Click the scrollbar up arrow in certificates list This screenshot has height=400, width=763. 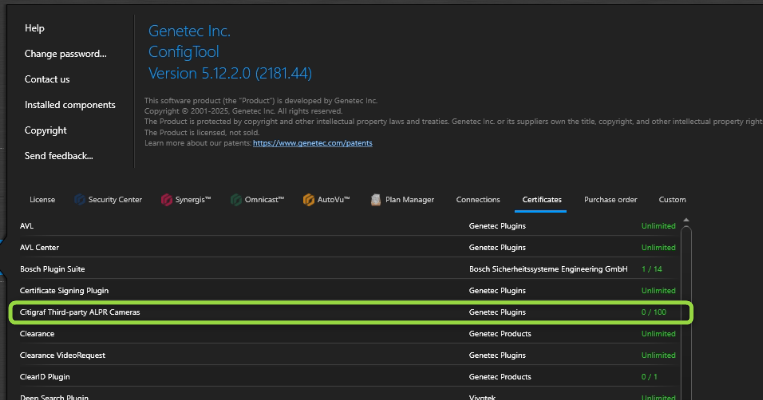coord(685,218)
